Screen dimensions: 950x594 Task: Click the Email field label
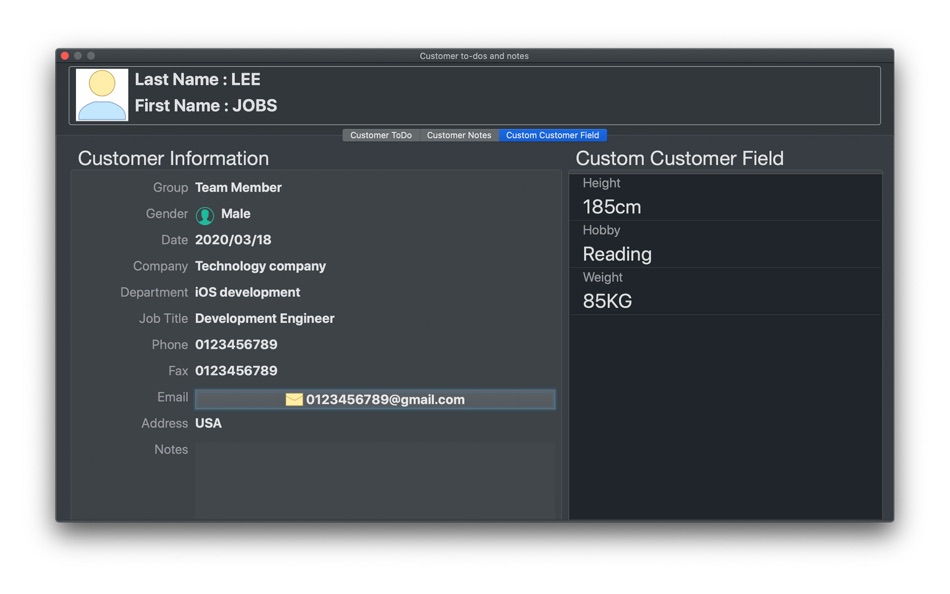pos(173,397)
